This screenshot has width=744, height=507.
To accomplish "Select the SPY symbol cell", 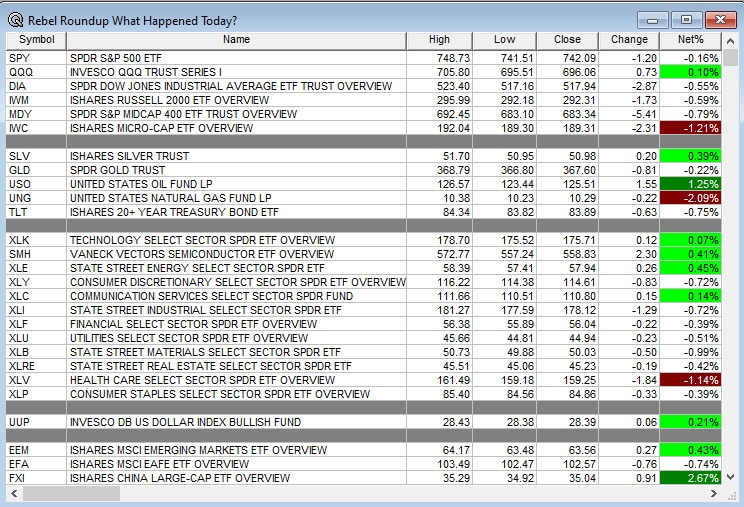I will click(36, 58).
